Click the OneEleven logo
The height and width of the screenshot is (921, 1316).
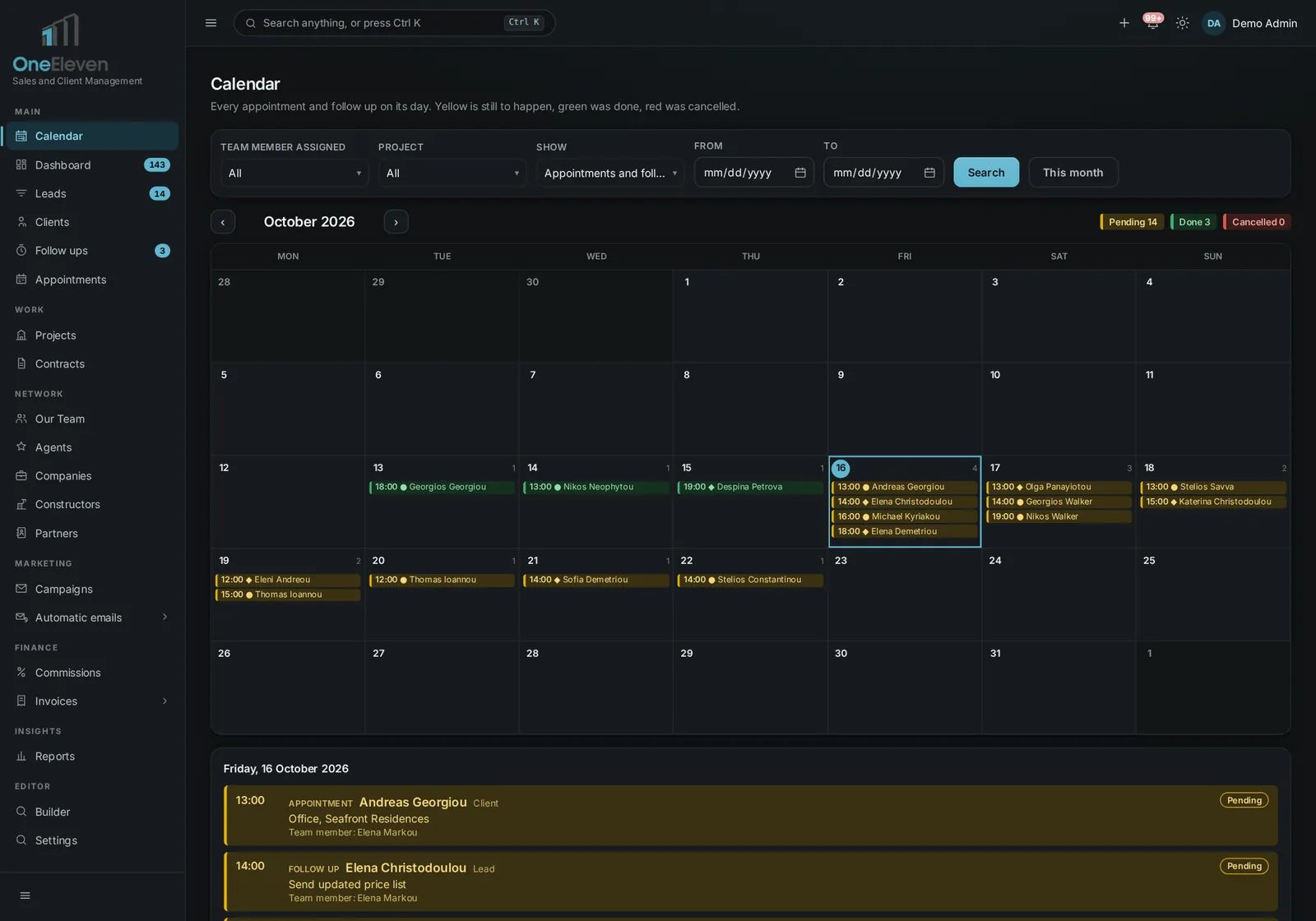[60, 44]
